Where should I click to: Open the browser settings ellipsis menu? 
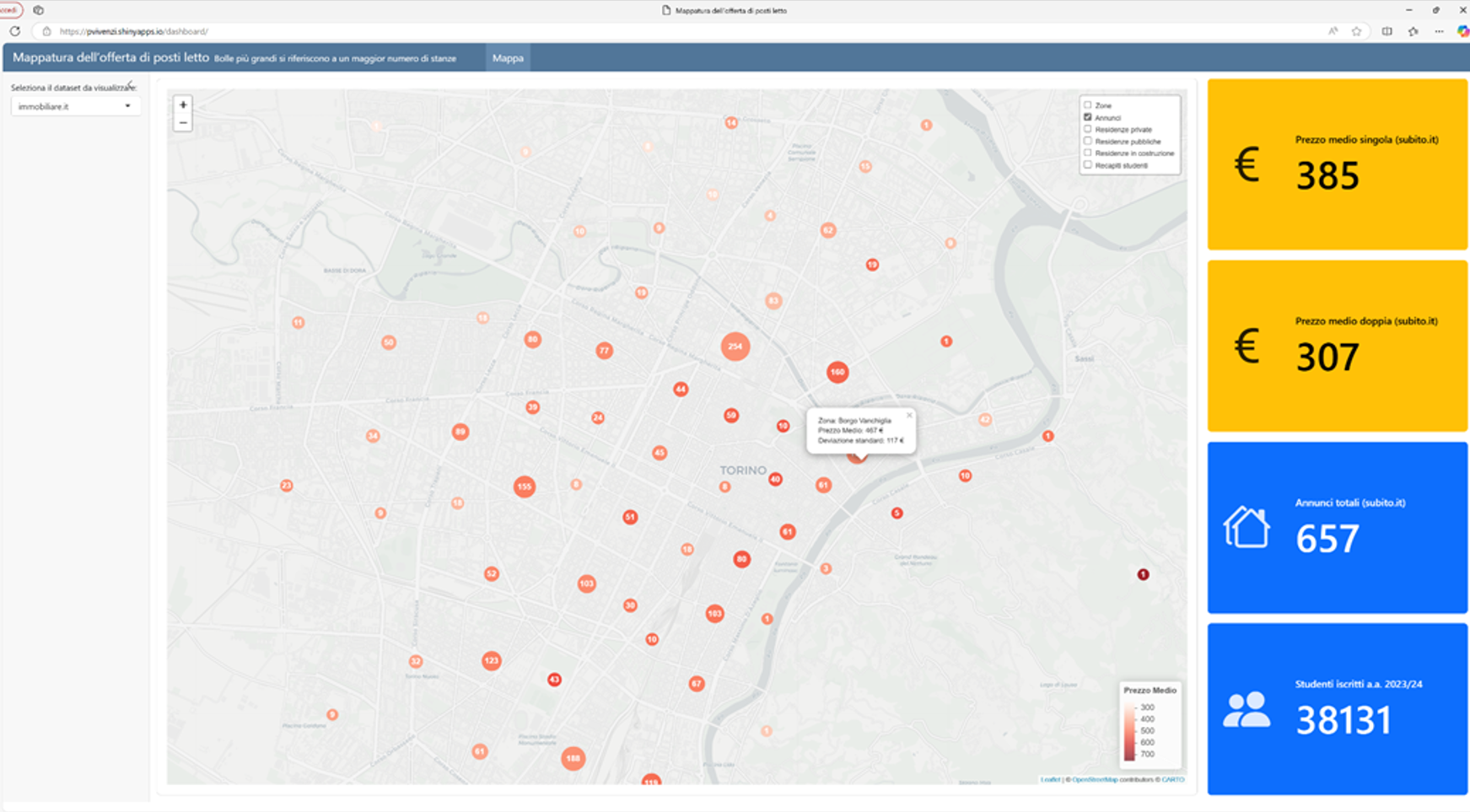pyautogui.click(x=1439, y=31)
